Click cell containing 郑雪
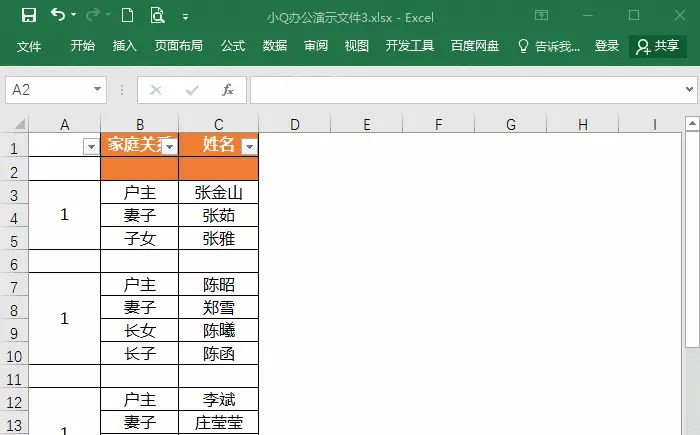This screenshot has height=435, width=700. [219, 307]
